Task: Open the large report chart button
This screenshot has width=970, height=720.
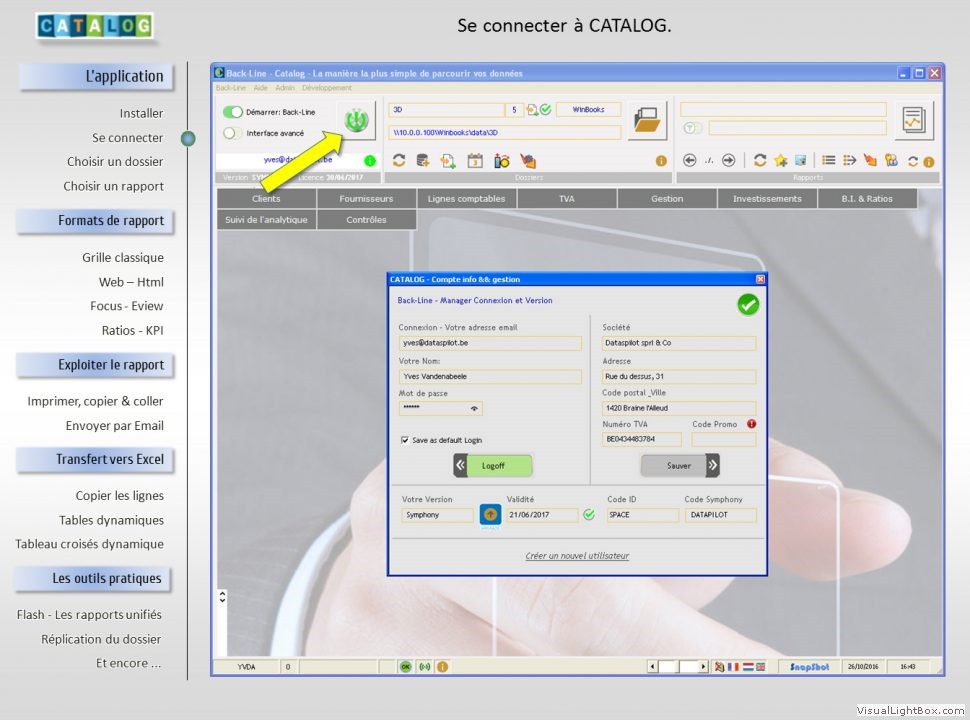Action: pos(914,120)
